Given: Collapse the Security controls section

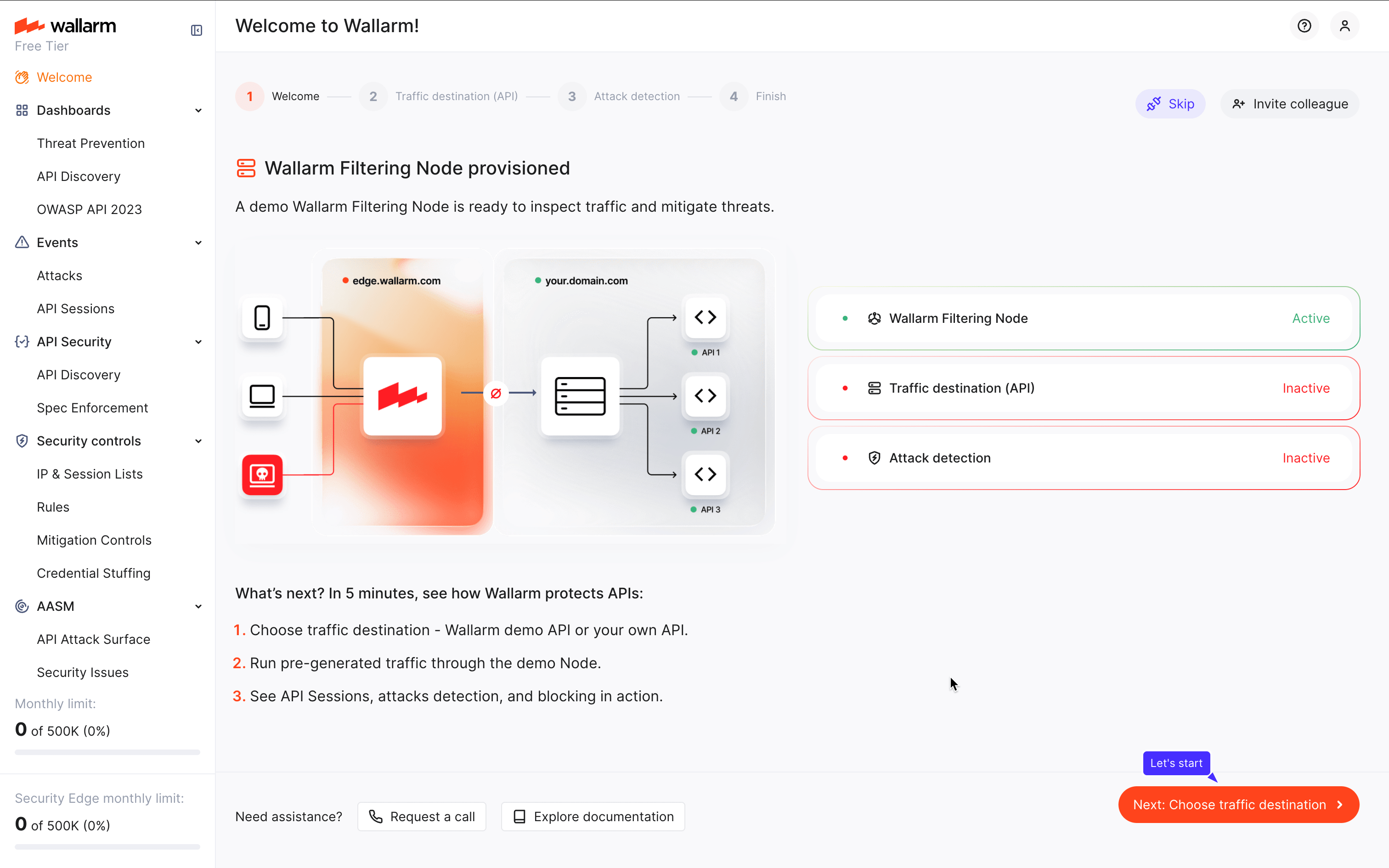Looking at the screenshot, I should (x=198, y=440).
